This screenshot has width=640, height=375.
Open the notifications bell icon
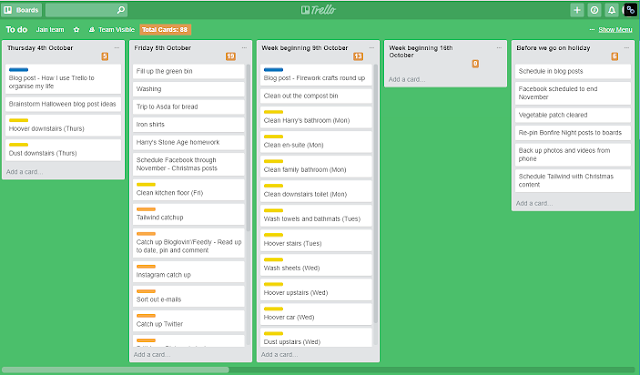(x=611, y=10)
